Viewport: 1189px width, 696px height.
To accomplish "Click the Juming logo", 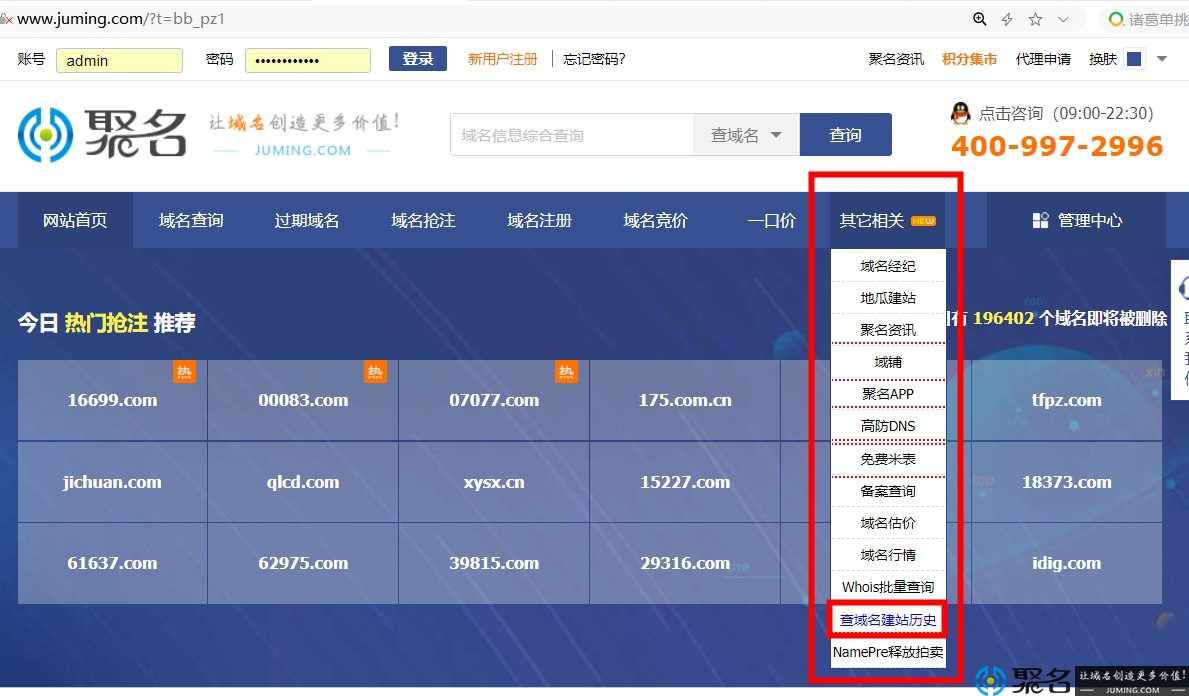I will (102, 134).
